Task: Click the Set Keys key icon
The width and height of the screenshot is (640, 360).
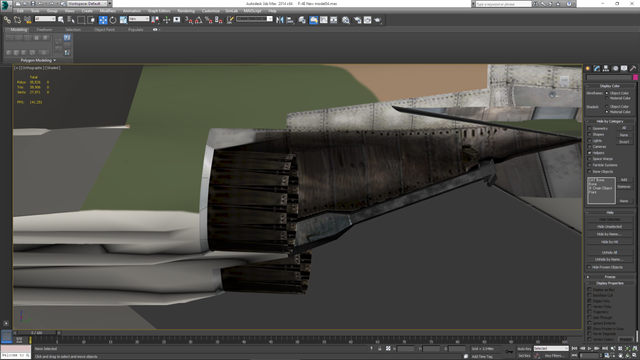Action: coord(509,351)
